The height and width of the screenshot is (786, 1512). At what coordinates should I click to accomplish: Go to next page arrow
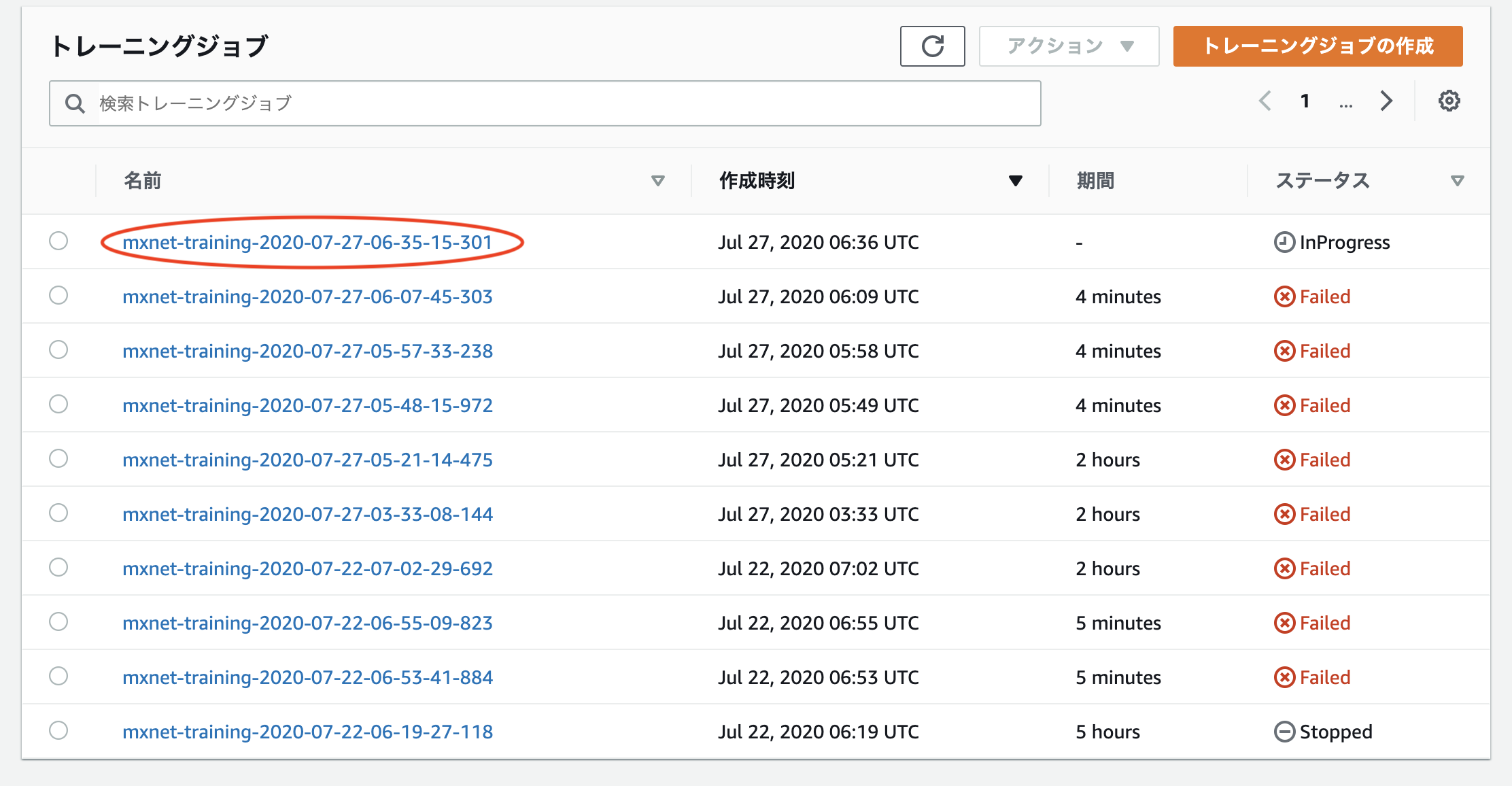[x=1386, y=101]
